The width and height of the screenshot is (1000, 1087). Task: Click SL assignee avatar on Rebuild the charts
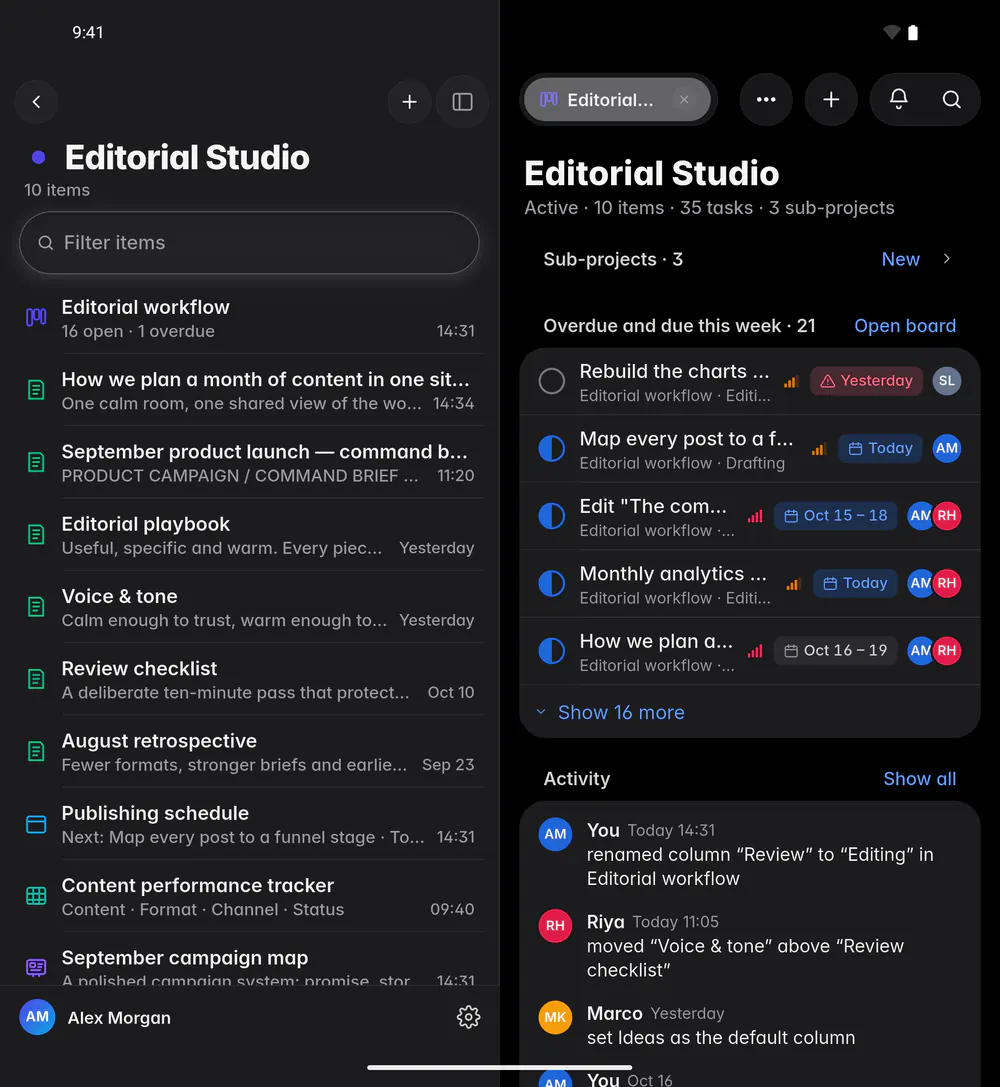pyautogui.click(x=947, y=381)
